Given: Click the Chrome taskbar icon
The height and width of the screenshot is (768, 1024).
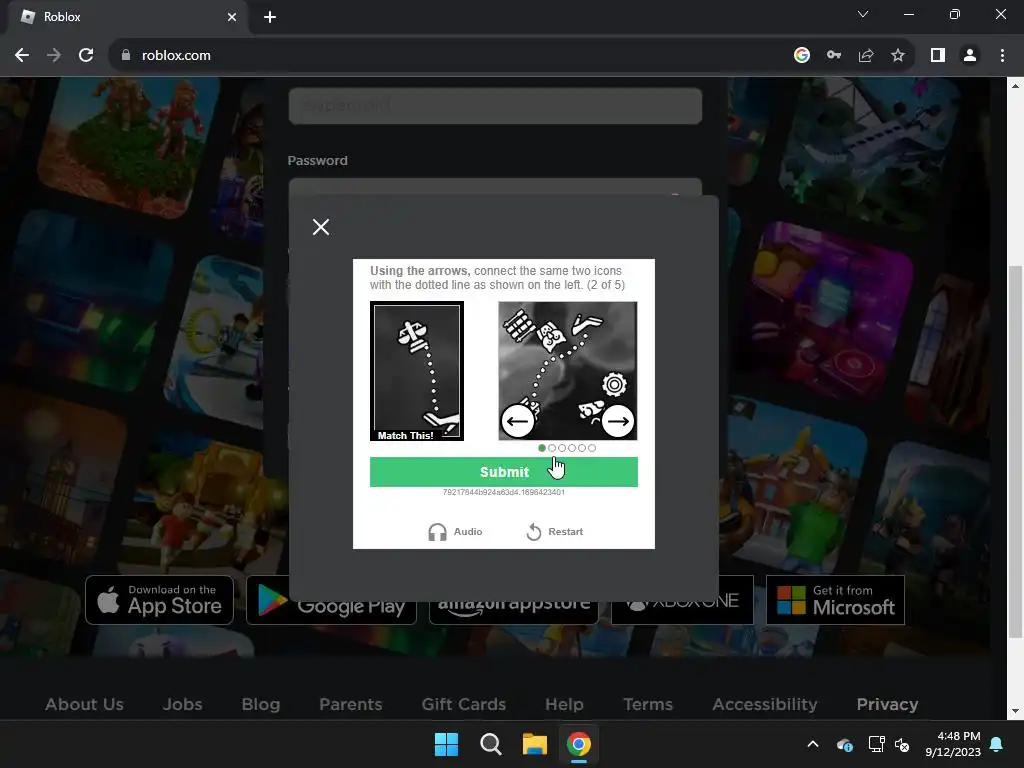Looking at the screenshot, I should 579,744.
